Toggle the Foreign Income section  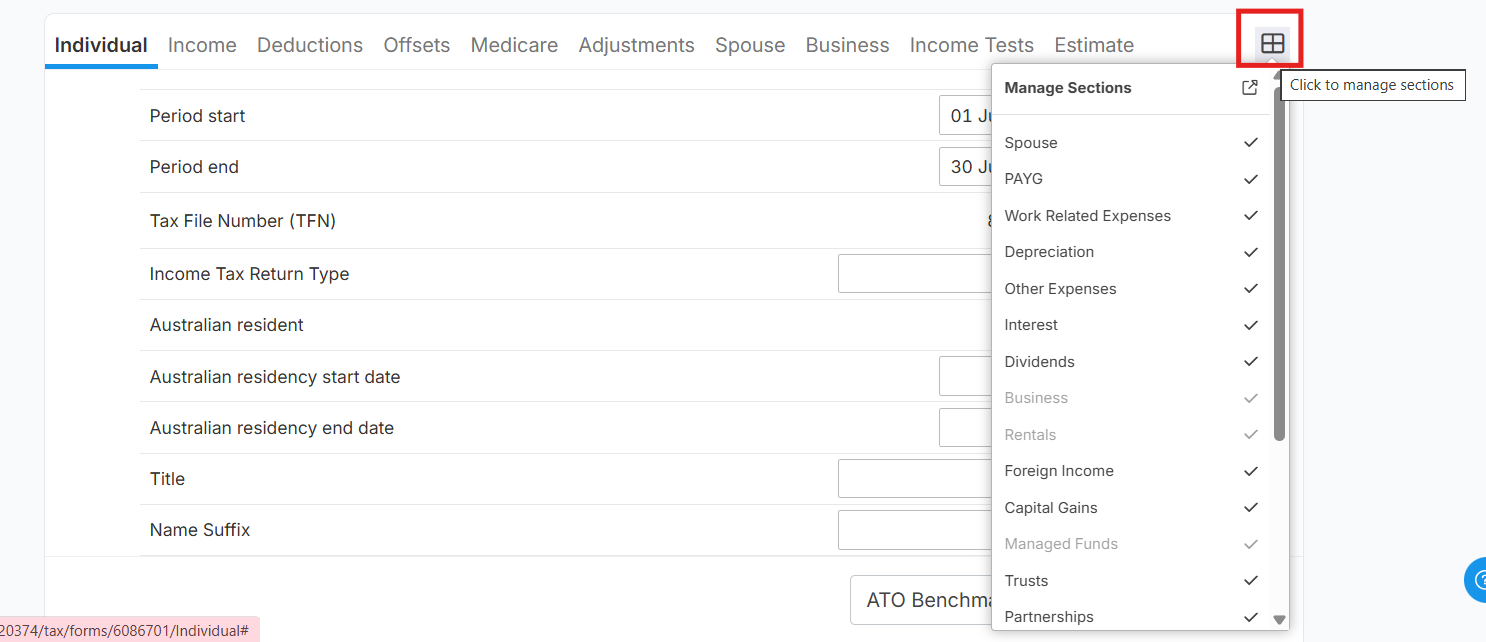(1250, 471)
